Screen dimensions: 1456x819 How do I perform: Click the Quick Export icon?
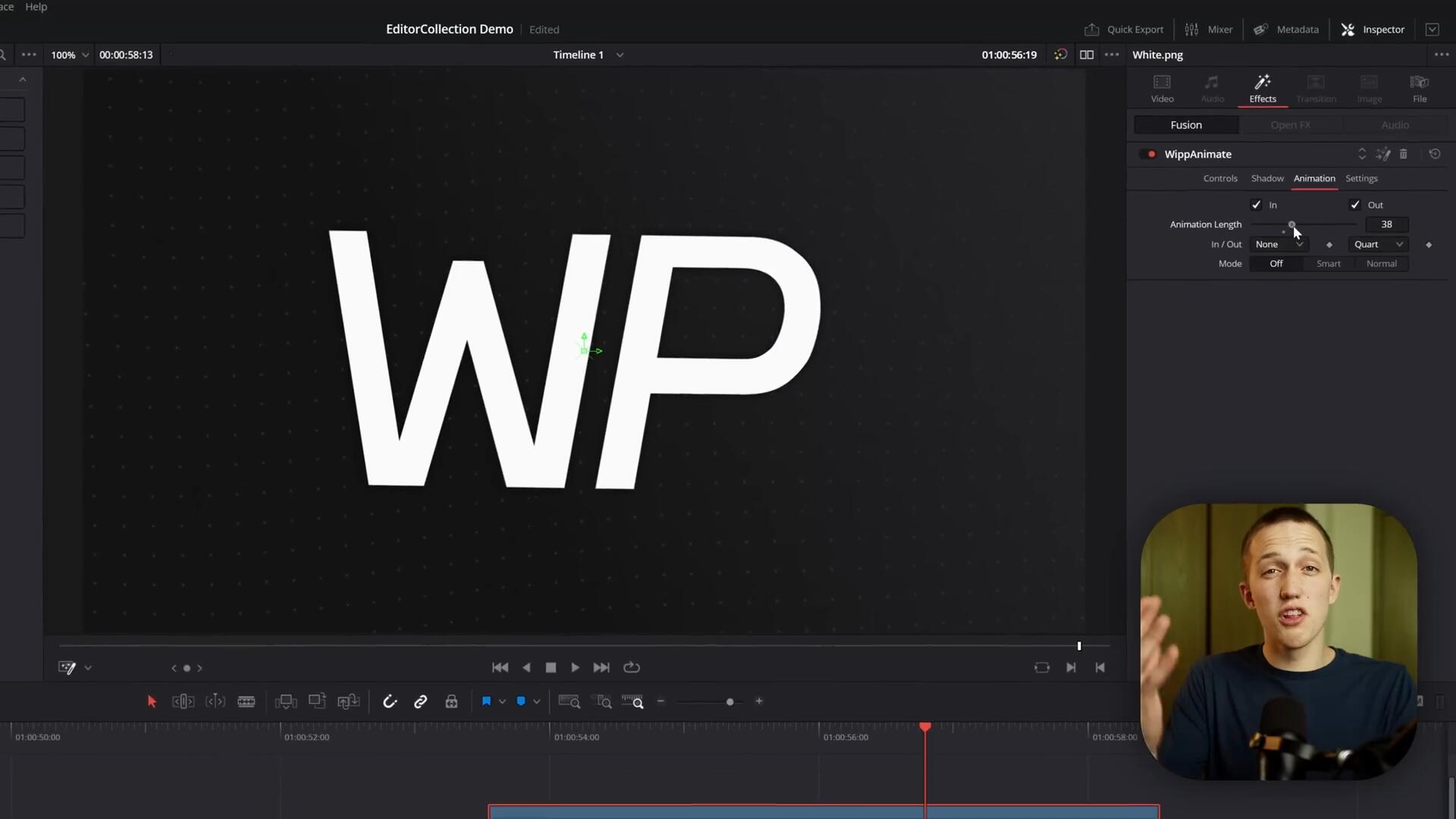click(x=1091, y=29)
